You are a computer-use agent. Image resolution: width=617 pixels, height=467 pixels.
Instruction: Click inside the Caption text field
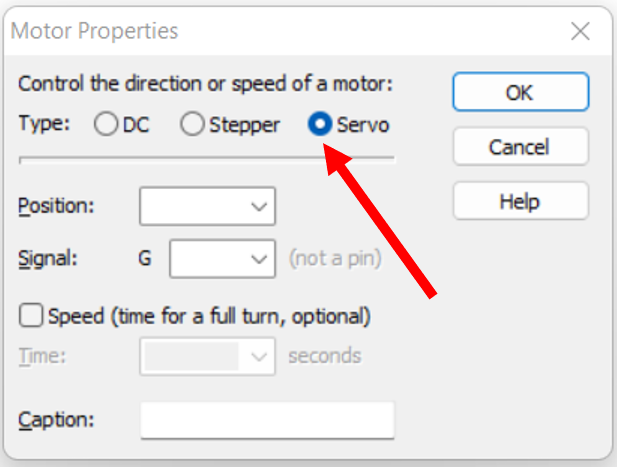[268, 420]
